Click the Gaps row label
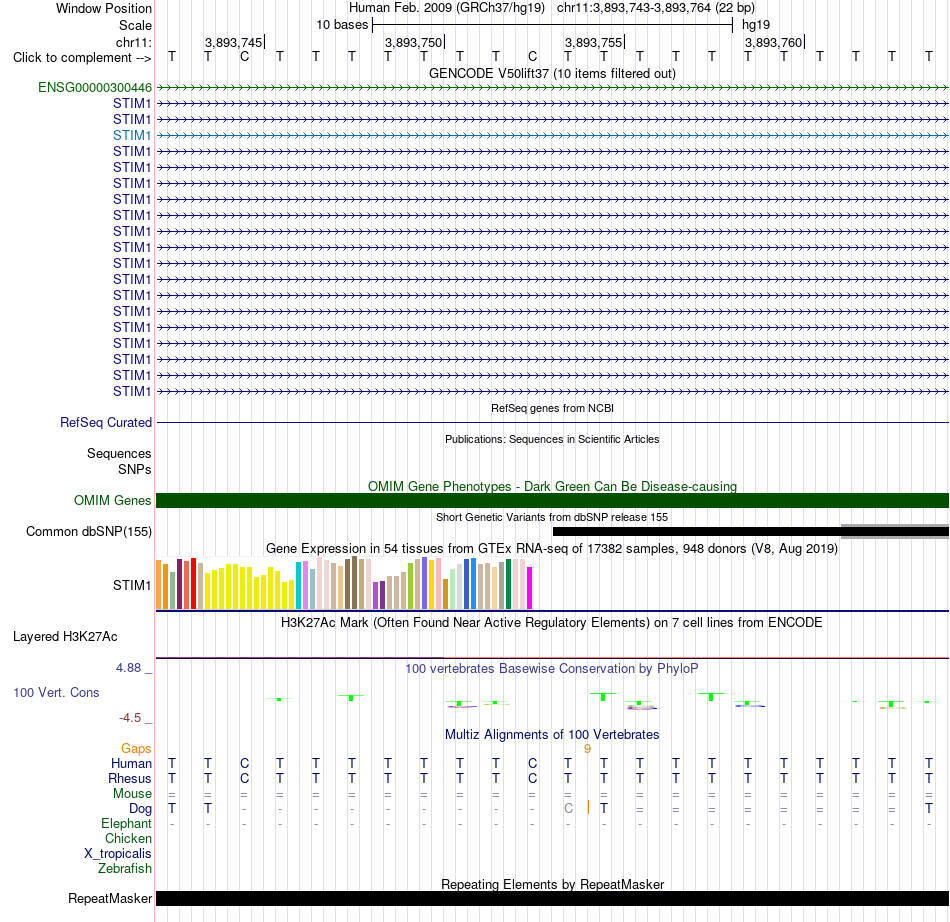 pos(136,749)
